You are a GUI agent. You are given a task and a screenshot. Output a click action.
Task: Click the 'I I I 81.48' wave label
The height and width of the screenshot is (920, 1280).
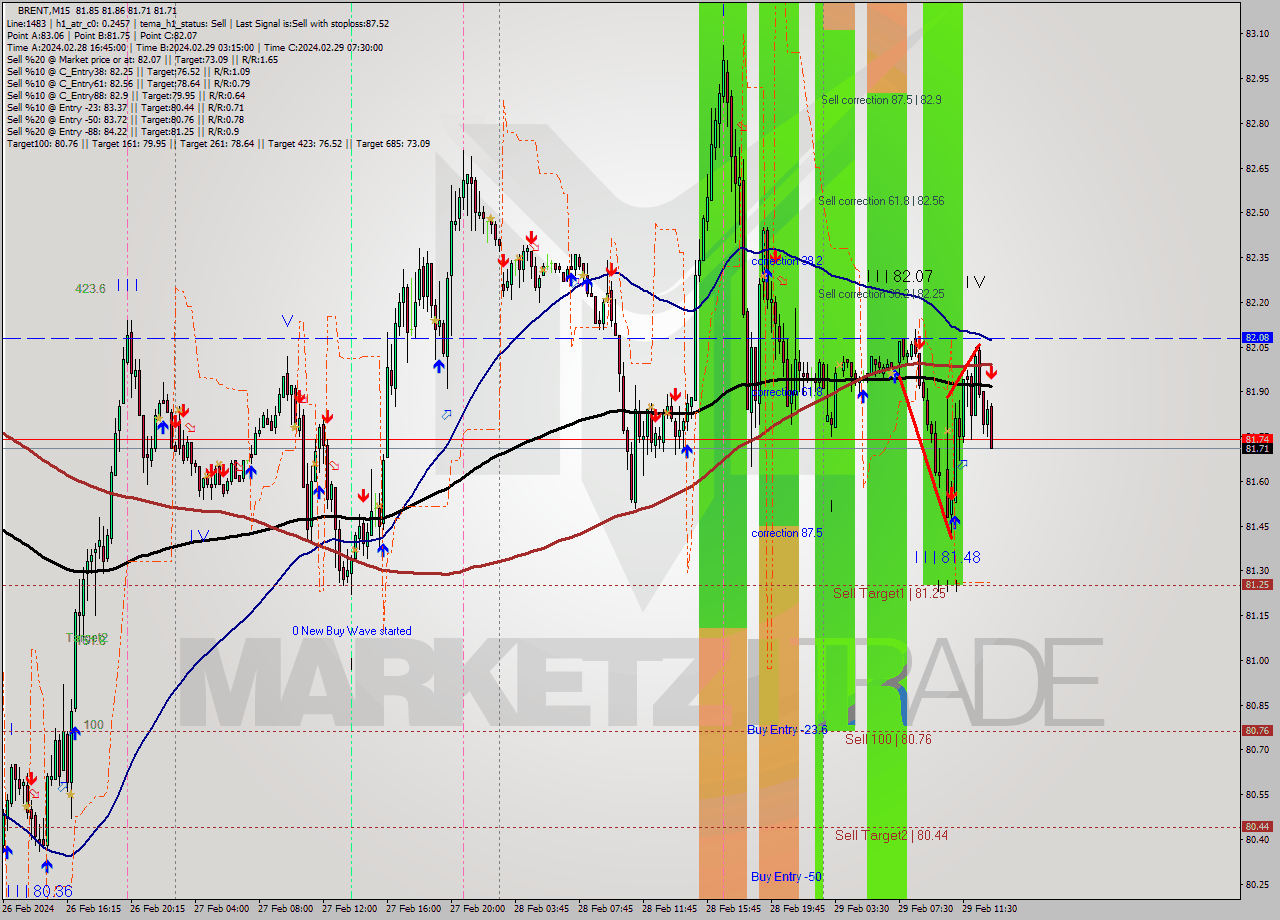(x=947, y=557)
